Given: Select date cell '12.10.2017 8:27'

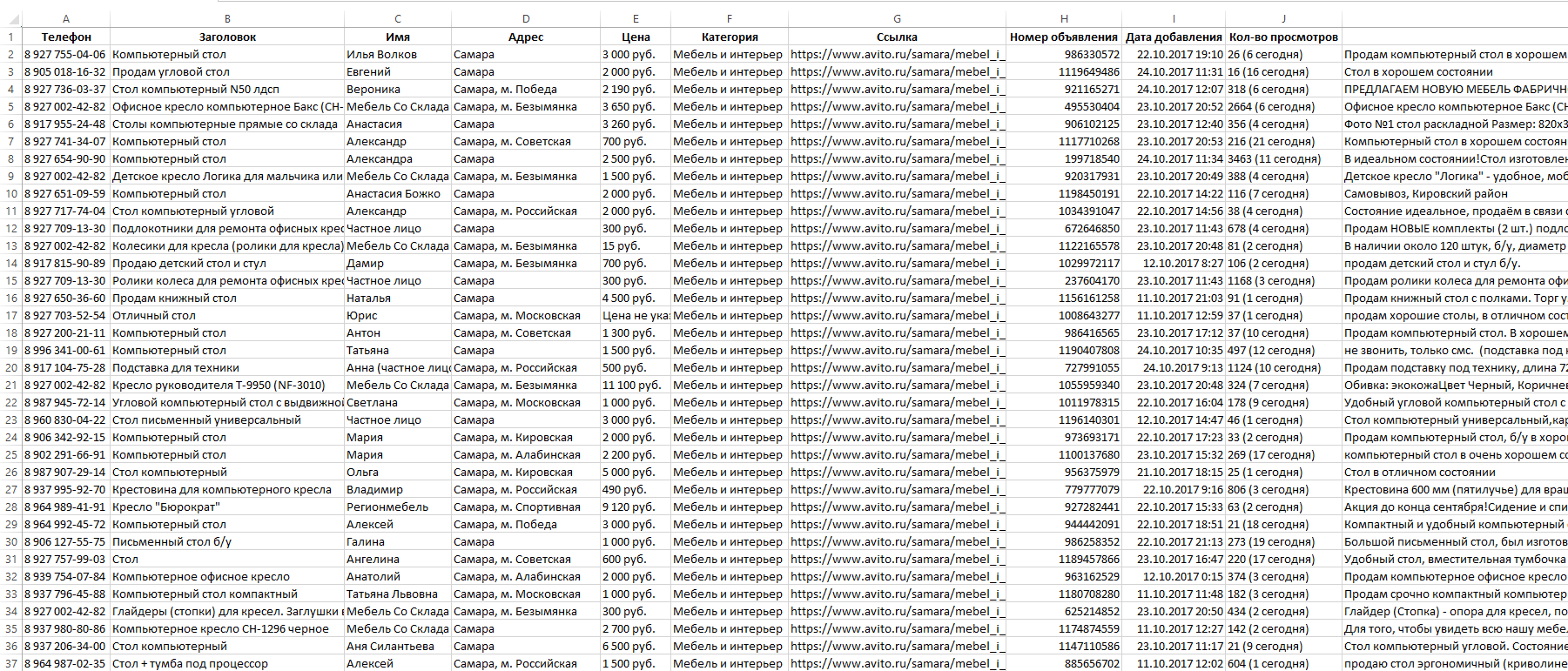Looking at the screenshot, I should (x=1174, y=263).
